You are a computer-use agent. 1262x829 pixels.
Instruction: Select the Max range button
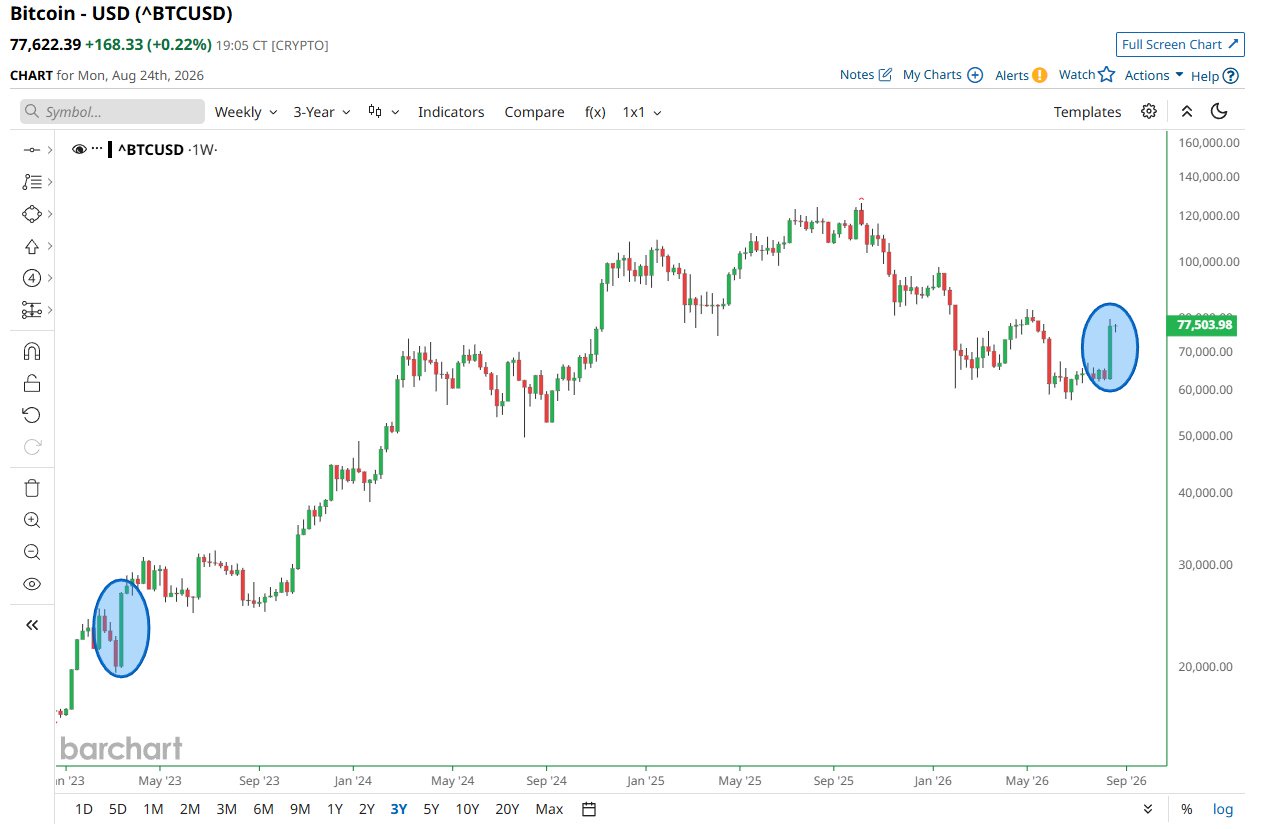point(549,809)
